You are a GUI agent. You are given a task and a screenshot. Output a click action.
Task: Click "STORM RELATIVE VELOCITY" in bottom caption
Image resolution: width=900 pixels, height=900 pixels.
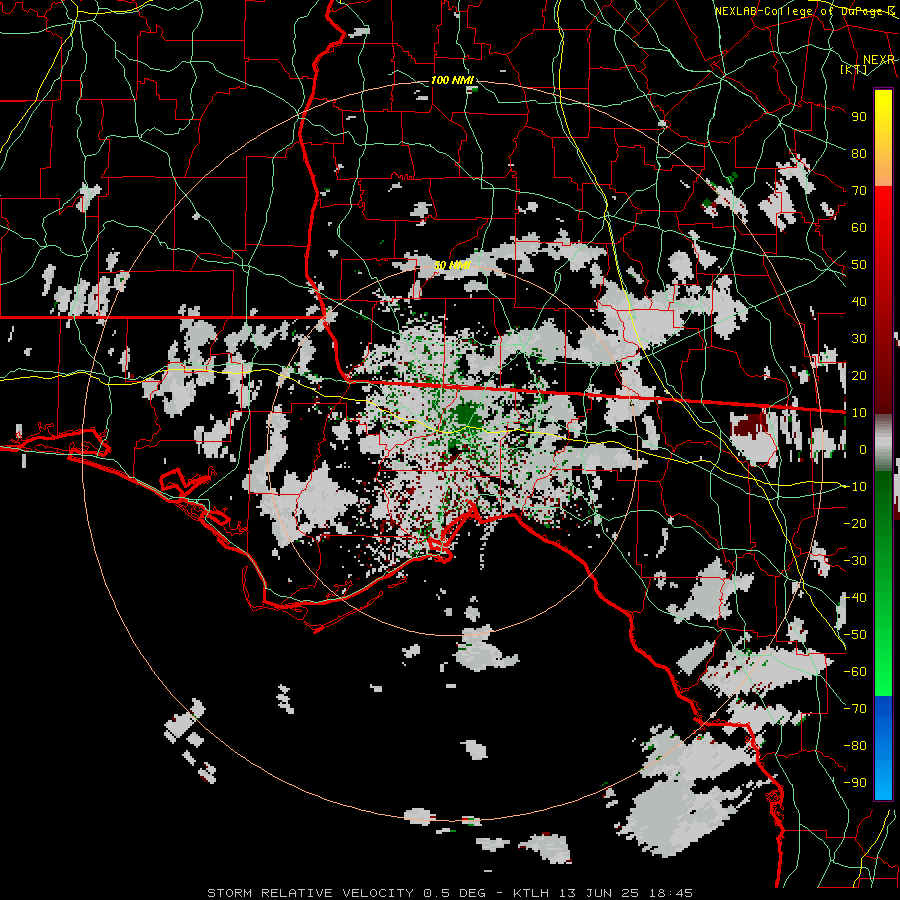pos(310,893)
